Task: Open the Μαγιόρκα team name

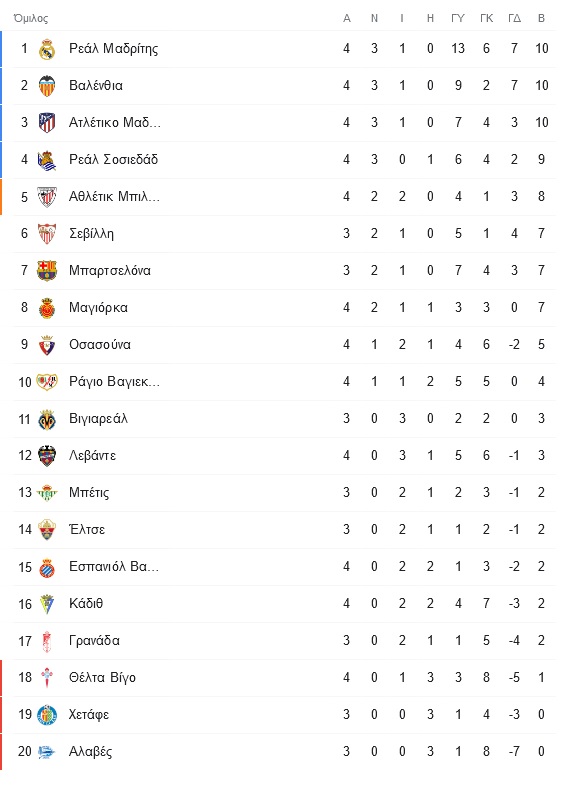Action: (98, 307)
